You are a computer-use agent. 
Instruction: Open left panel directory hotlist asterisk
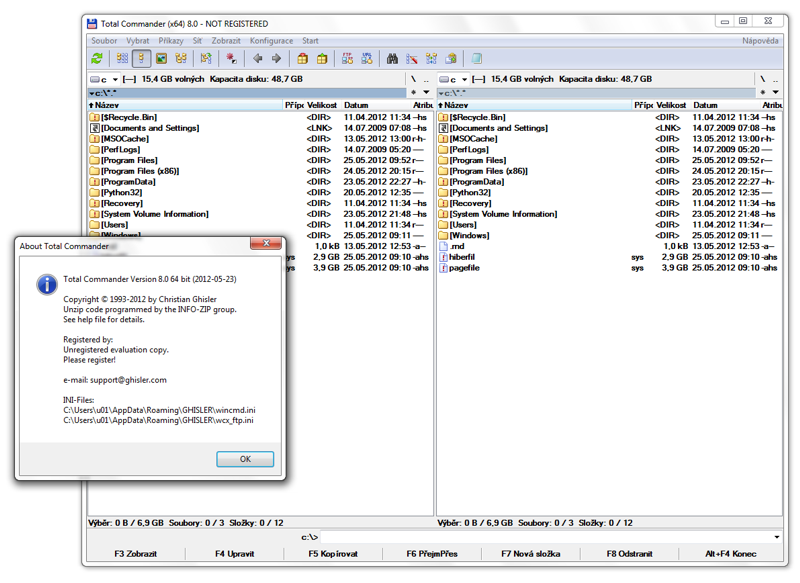[413, 92]
